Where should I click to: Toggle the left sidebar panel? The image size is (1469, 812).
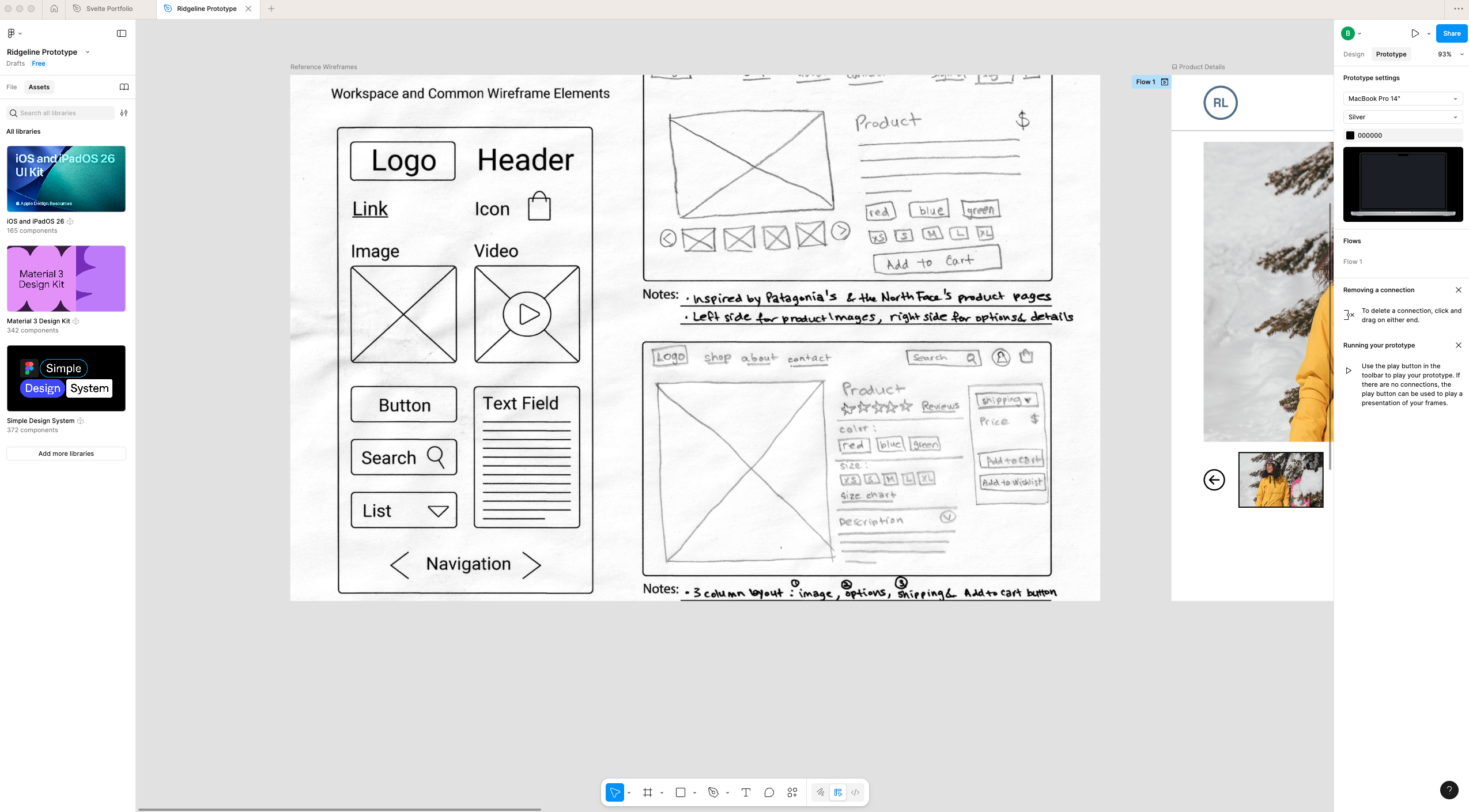point(122,33)
